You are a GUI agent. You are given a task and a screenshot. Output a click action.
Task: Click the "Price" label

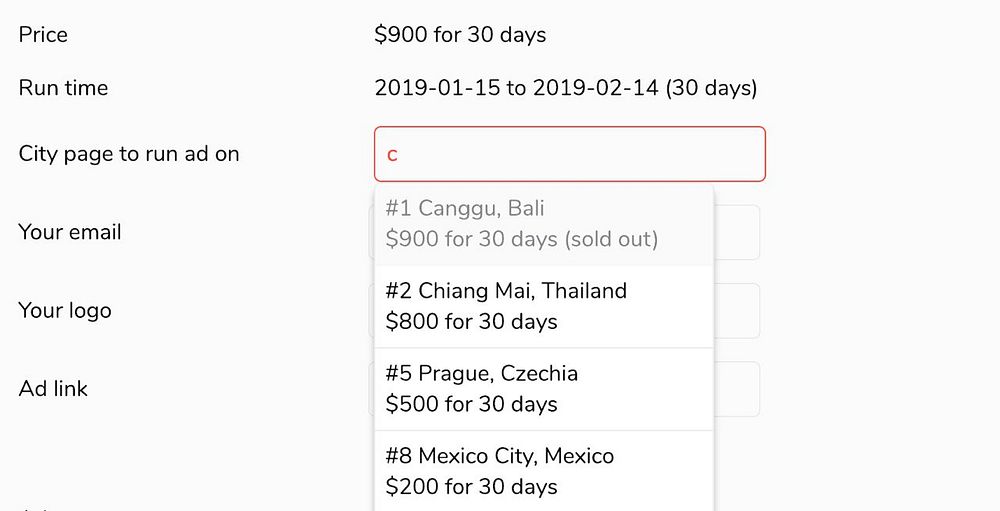point(43,35)
